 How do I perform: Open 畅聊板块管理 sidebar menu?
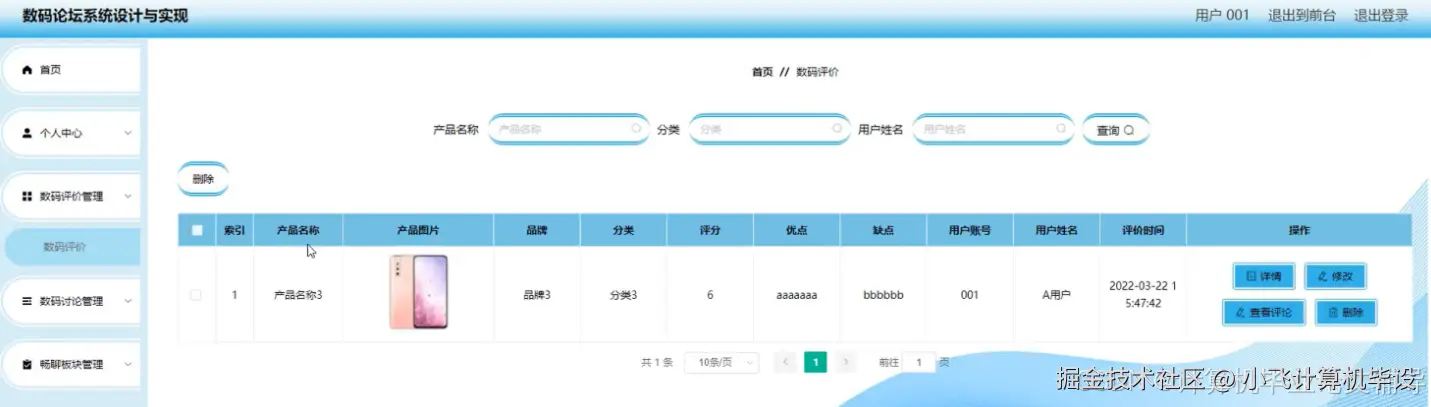(x=70, y=365)
